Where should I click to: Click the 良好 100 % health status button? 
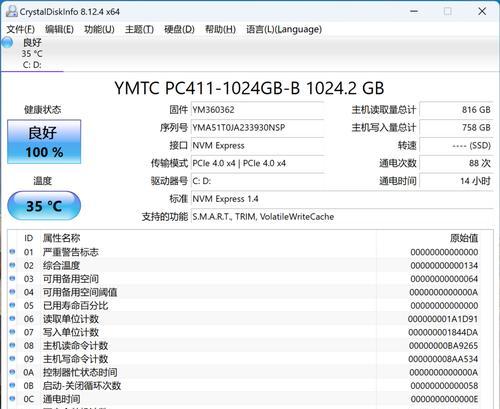point(44,142)
